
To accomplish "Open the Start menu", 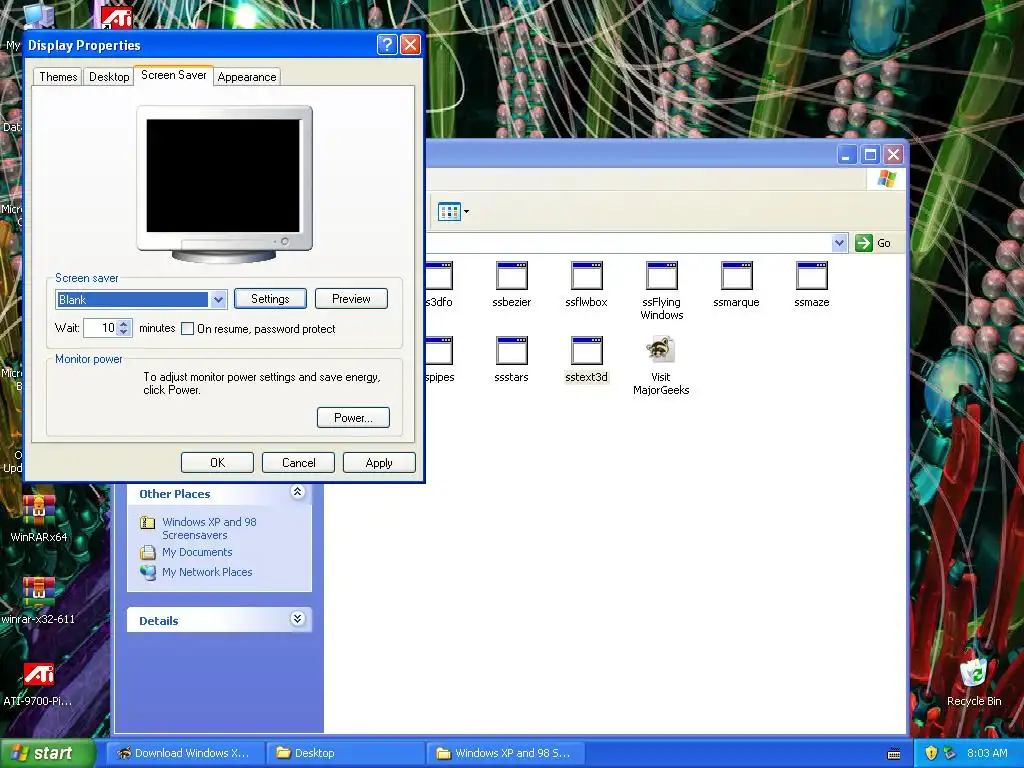I will click(x=48, y=753).
